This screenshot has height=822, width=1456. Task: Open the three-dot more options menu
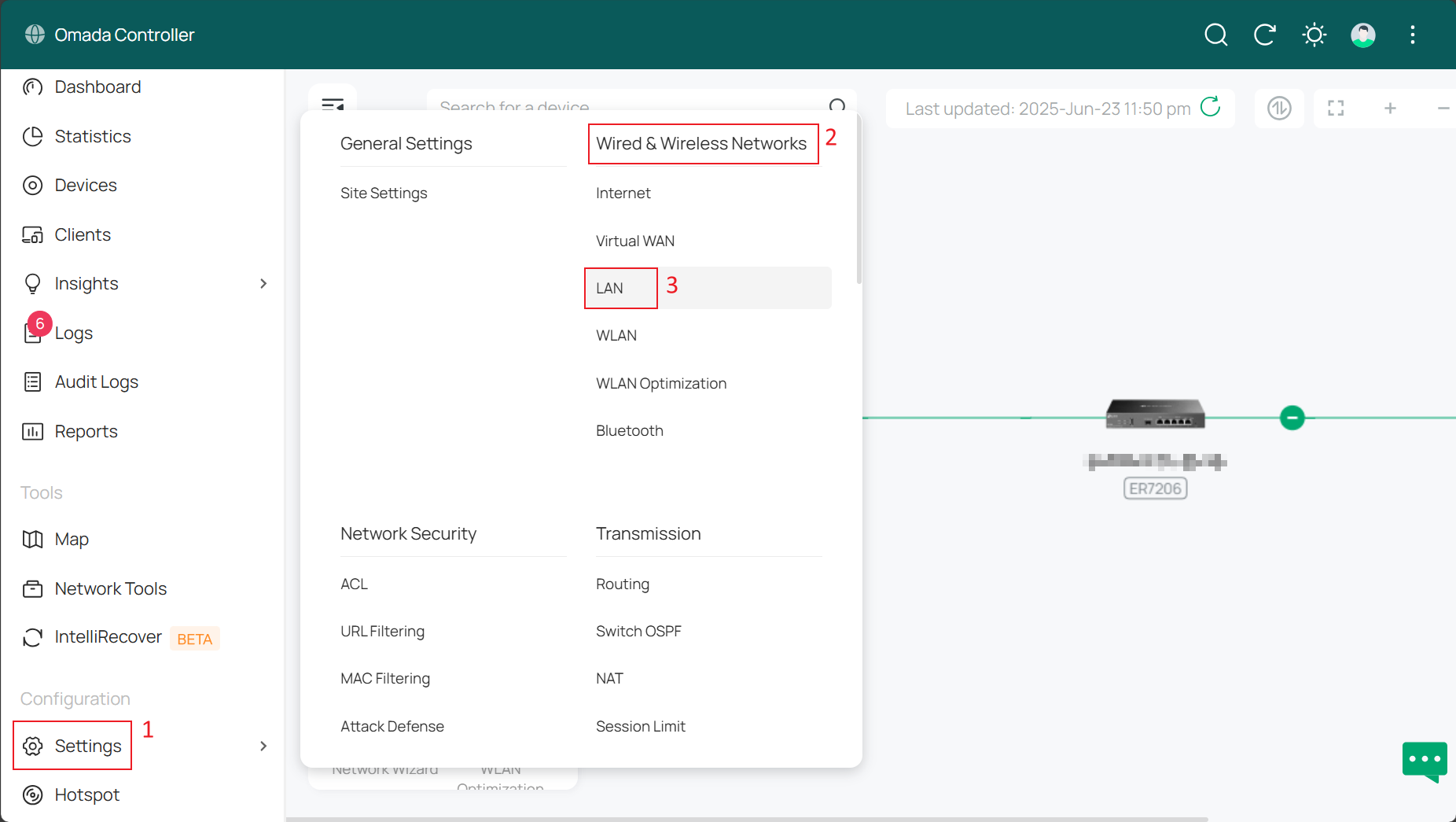[1413, 35]
